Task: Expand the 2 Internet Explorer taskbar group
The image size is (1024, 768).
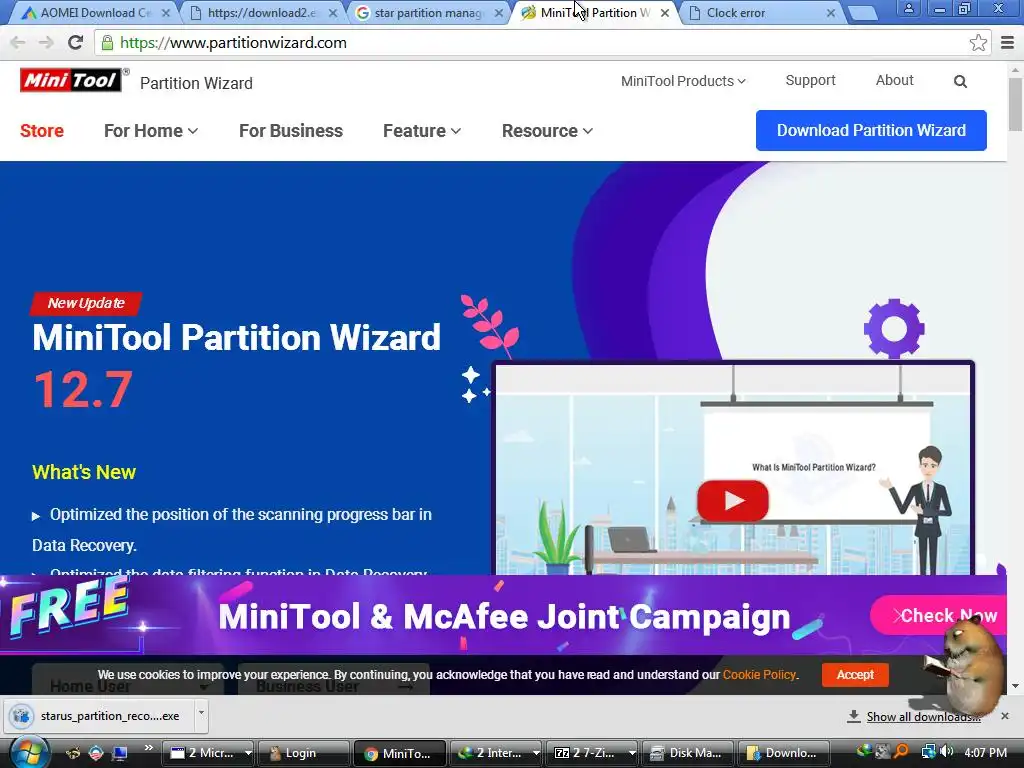Action: [536, 753]
